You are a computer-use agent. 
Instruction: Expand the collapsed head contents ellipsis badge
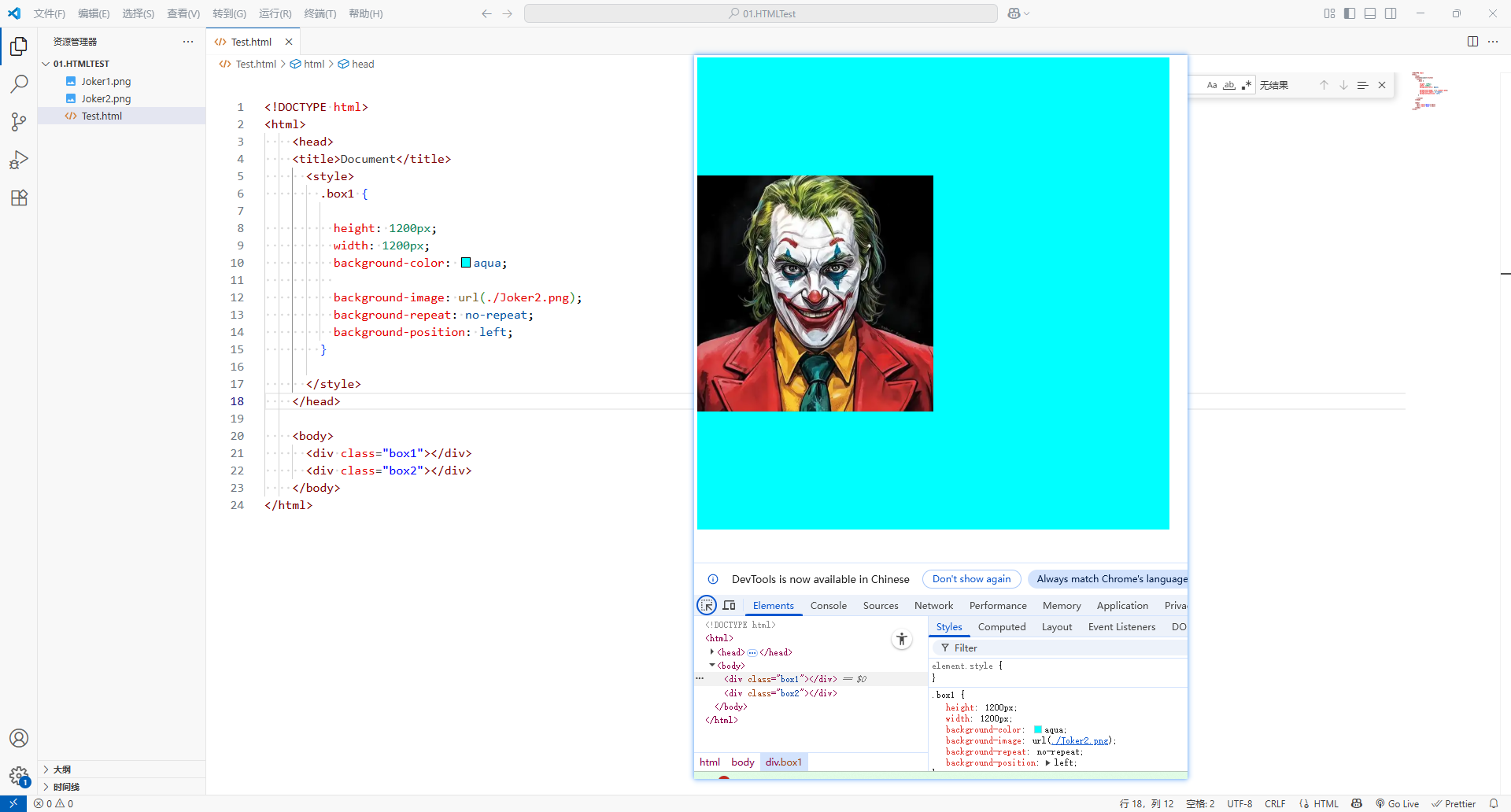pyautogui.click(x=752, y=652)
